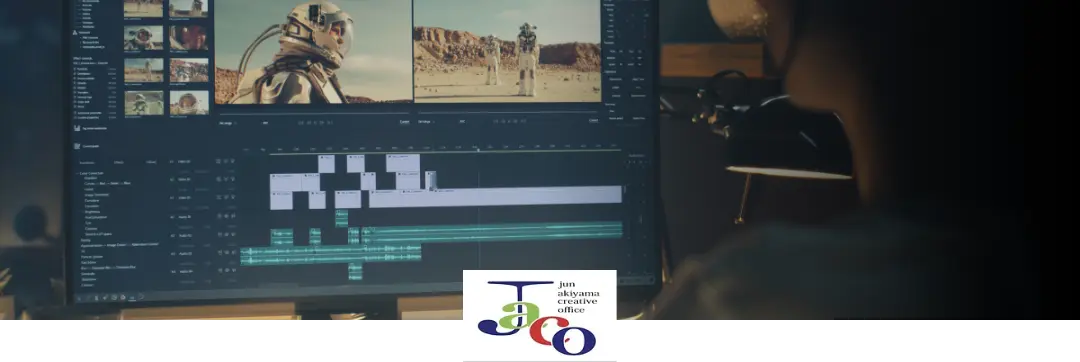Click the panel icon above the timeline track list
Viewport: 1080px width, 362px height.
77,146
